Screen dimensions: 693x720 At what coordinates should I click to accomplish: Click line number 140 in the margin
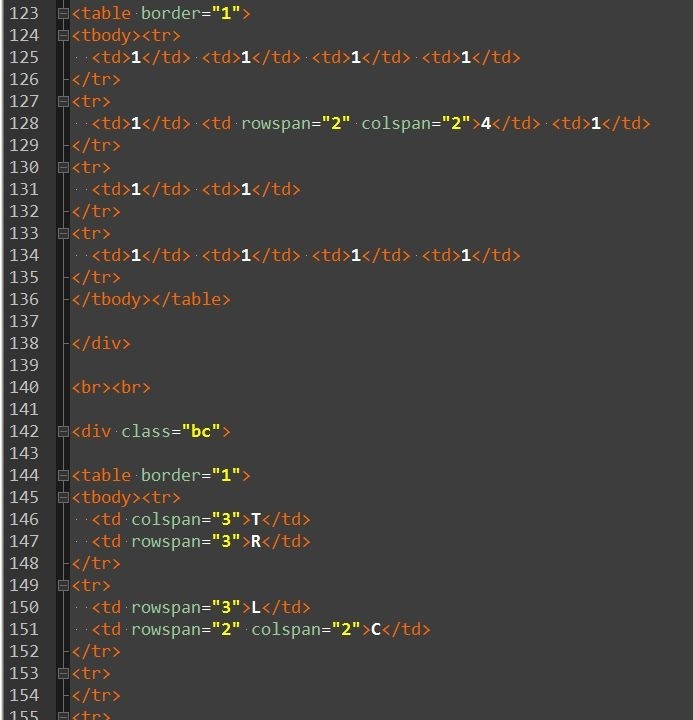pos(24,388)
